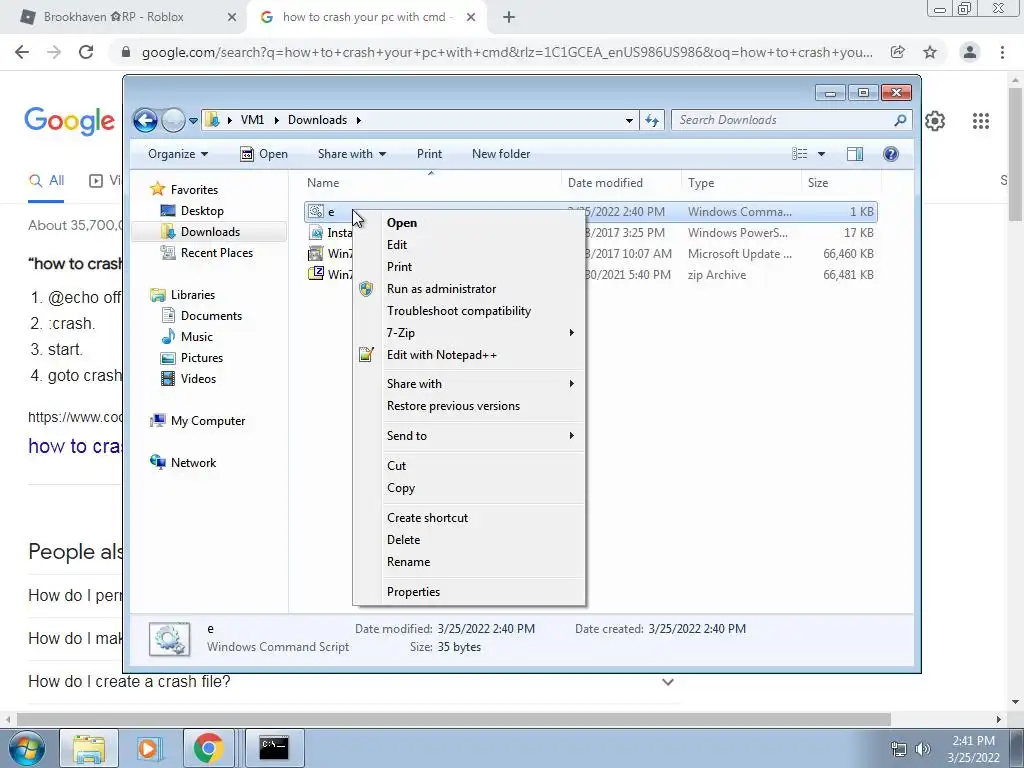This screenshot has height=768, width=1024.
Task: Click the Explorer Forward arrow button
Action: click(173, 120)
